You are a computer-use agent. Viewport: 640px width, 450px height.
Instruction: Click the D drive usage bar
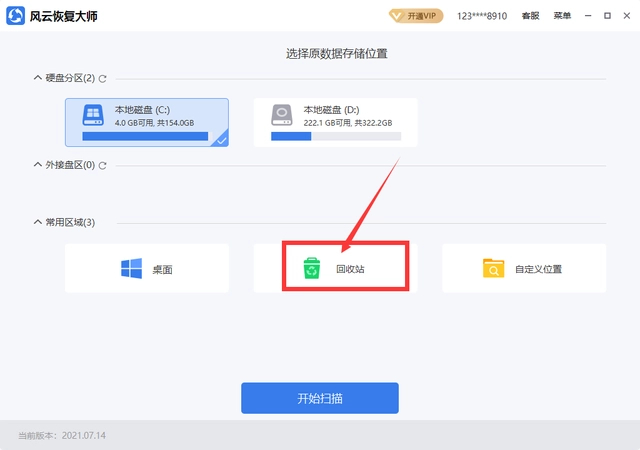coord(336,136)
